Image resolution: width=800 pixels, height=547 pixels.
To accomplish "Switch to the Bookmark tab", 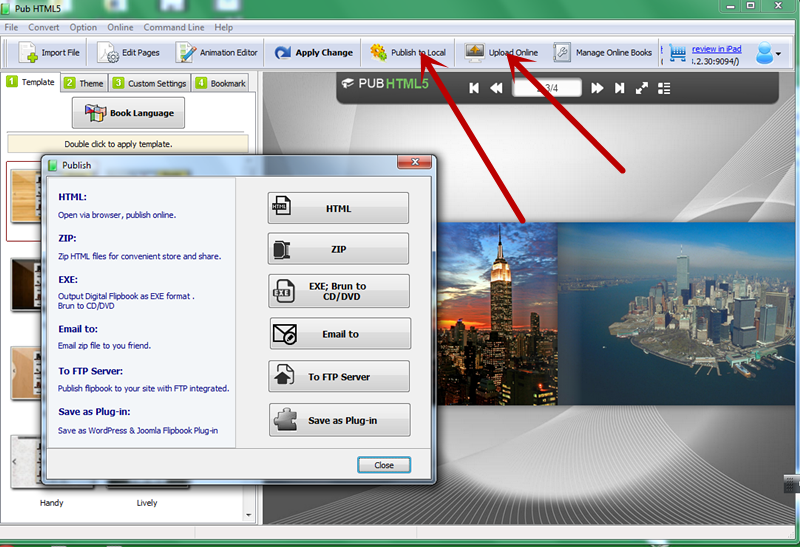I will click(x=220, y=83).
